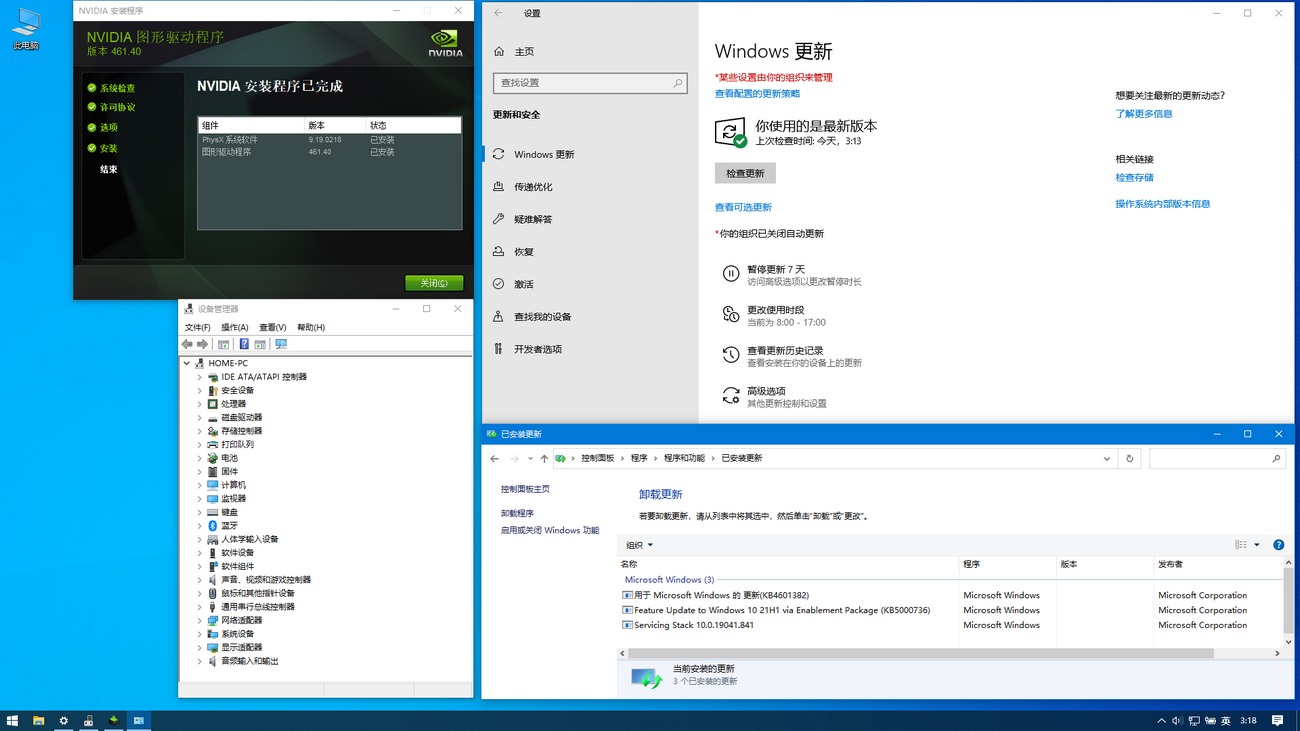The height and width of the screenshot is (731, 1300).
Task: Expand 蓝牙 node in Device Manager
Action: 199,526
